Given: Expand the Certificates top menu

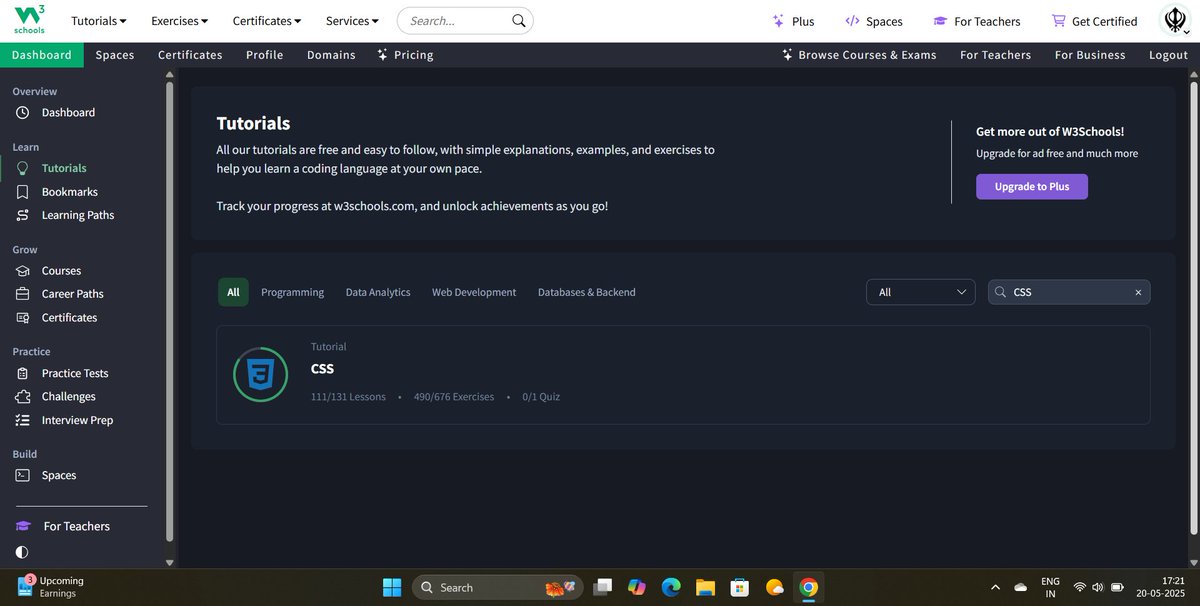Looking at the screenshot, I should (267, 21).
